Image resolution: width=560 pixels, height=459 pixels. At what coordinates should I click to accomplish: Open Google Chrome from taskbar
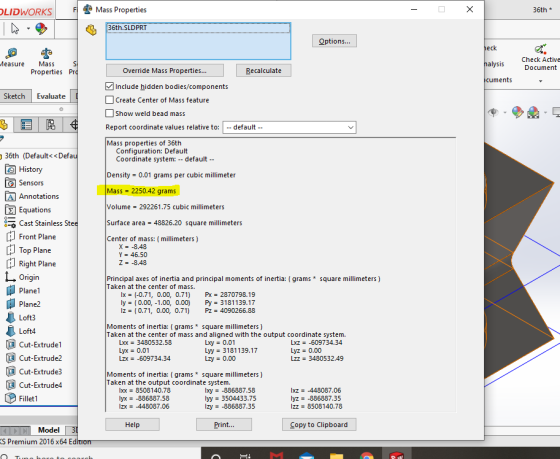tap(367, 455)
